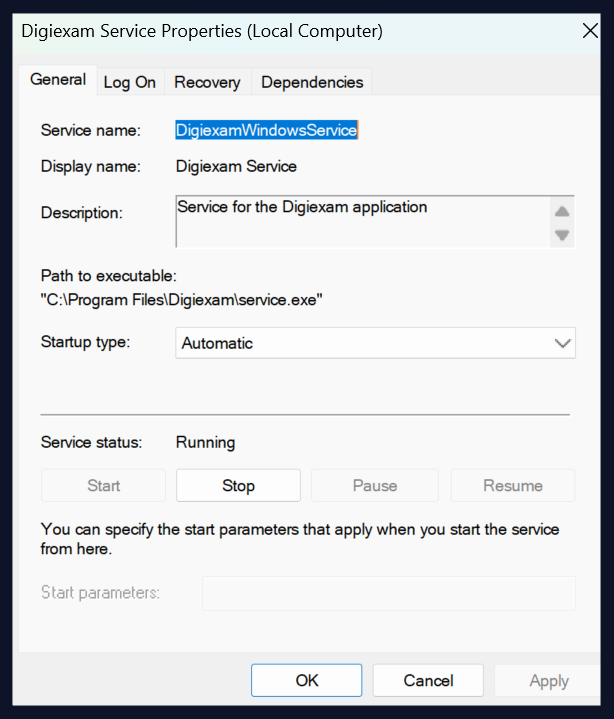Click the description scroll up arrow
This screenshot has height=719, width=614.
coord(562,211)
